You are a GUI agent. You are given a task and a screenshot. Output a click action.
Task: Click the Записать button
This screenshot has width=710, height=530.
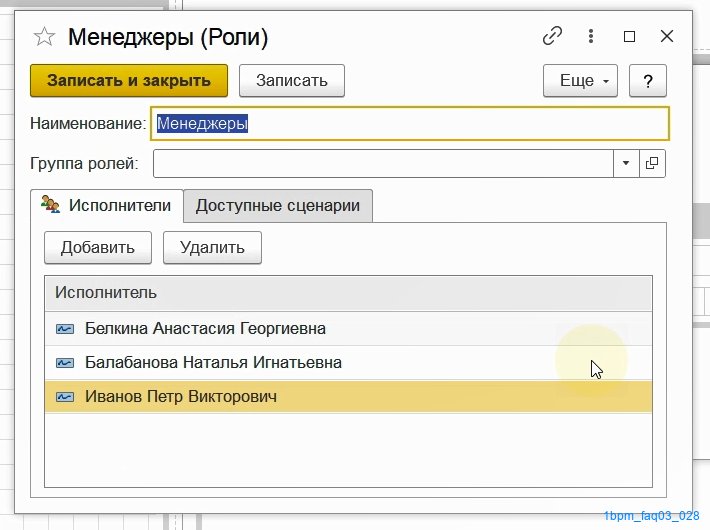[x=292, y=81]
